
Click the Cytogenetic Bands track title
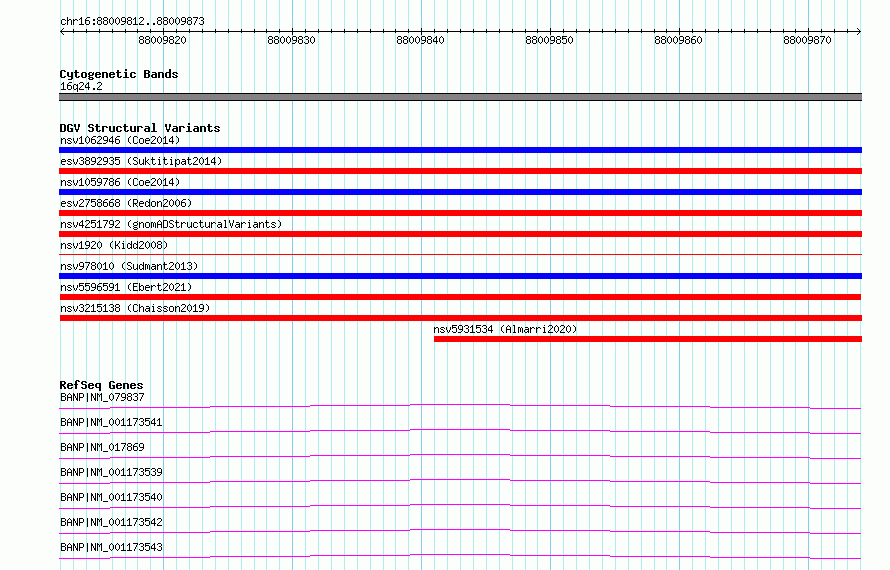point(119,74)
